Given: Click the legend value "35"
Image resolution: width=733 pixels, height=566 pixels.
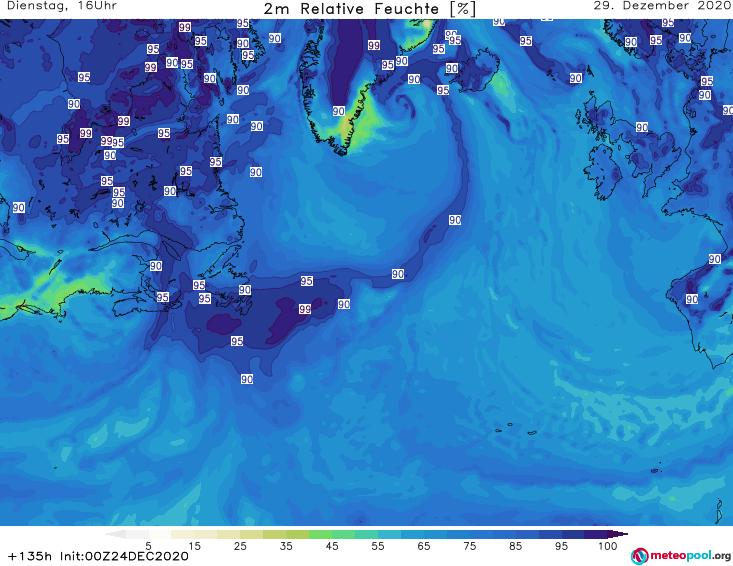Looking at the screenshot, I should click(286, 546).
